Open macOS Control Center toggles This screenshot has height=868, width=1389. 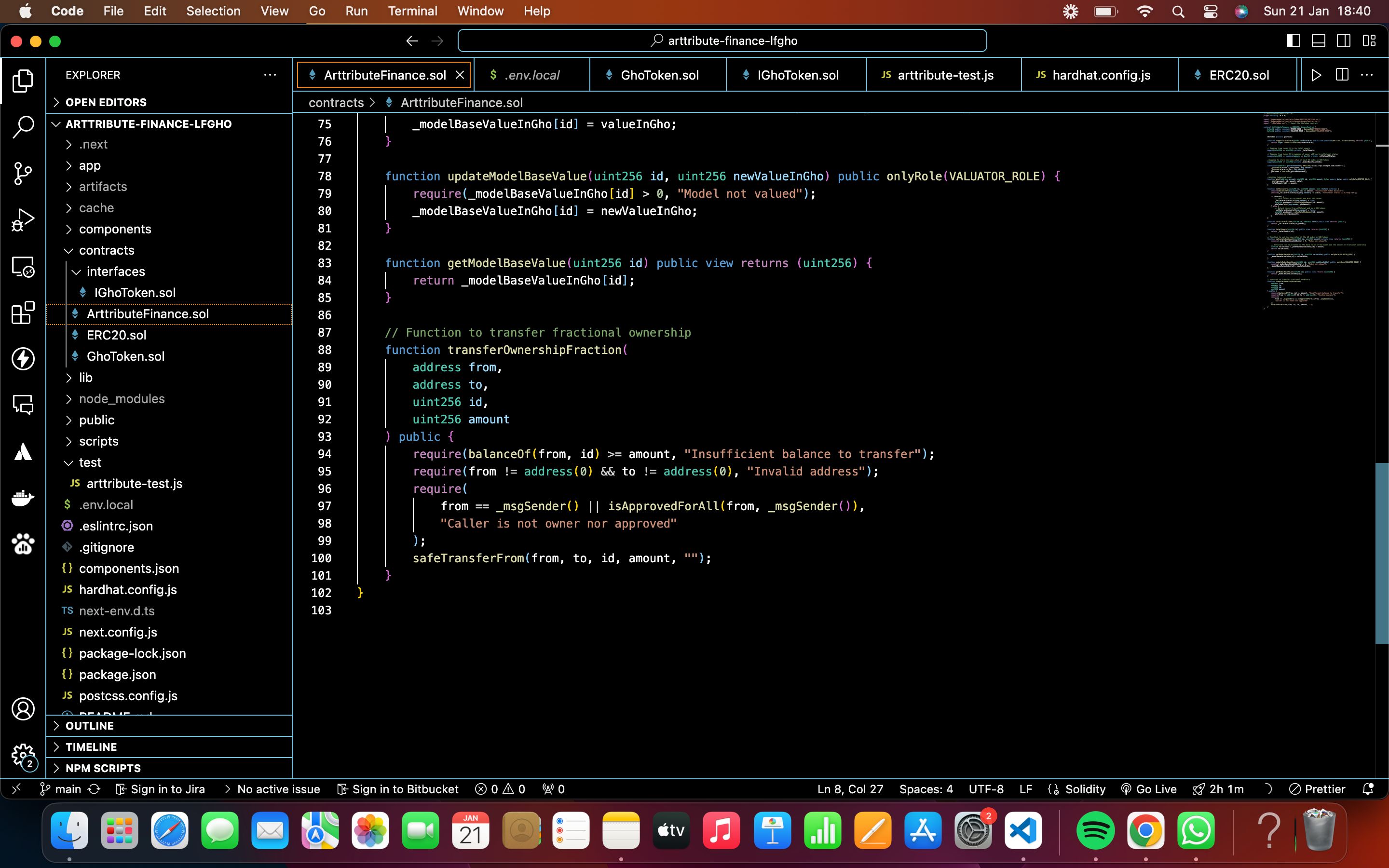(x=1211, y=12)
